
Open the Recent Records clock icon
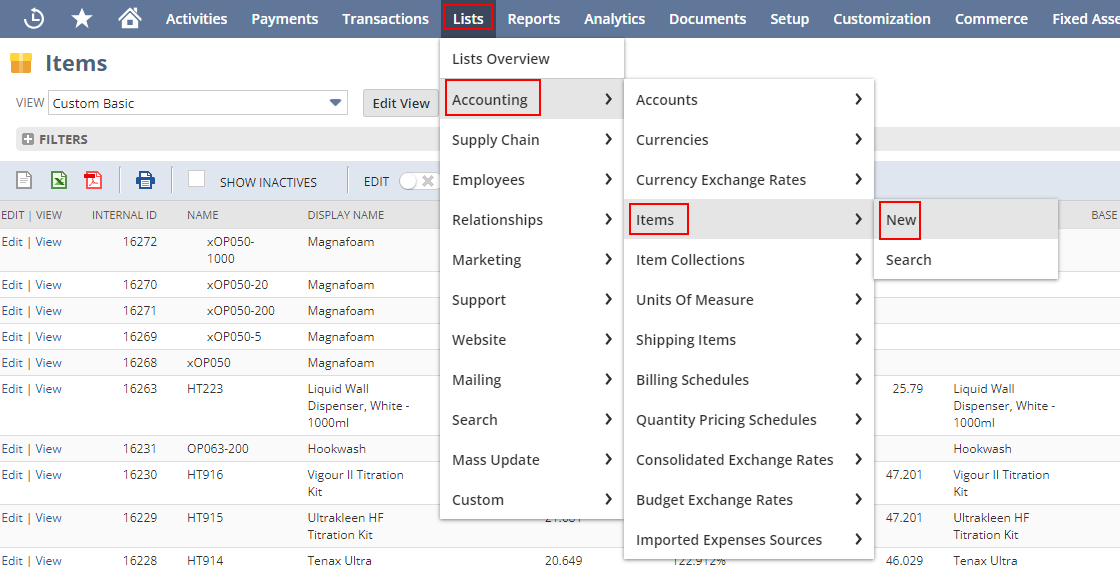[x=34, y=18]
